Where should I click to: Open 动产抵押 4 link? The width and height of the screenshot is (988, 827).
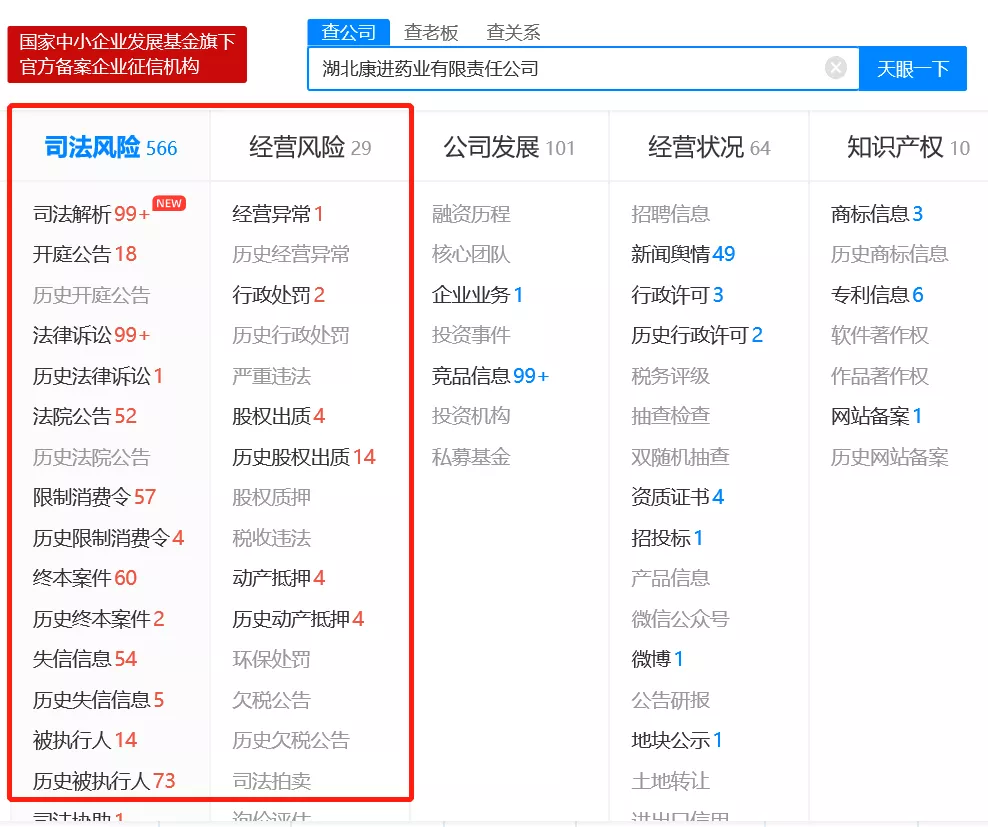click(x=279, y=578)
